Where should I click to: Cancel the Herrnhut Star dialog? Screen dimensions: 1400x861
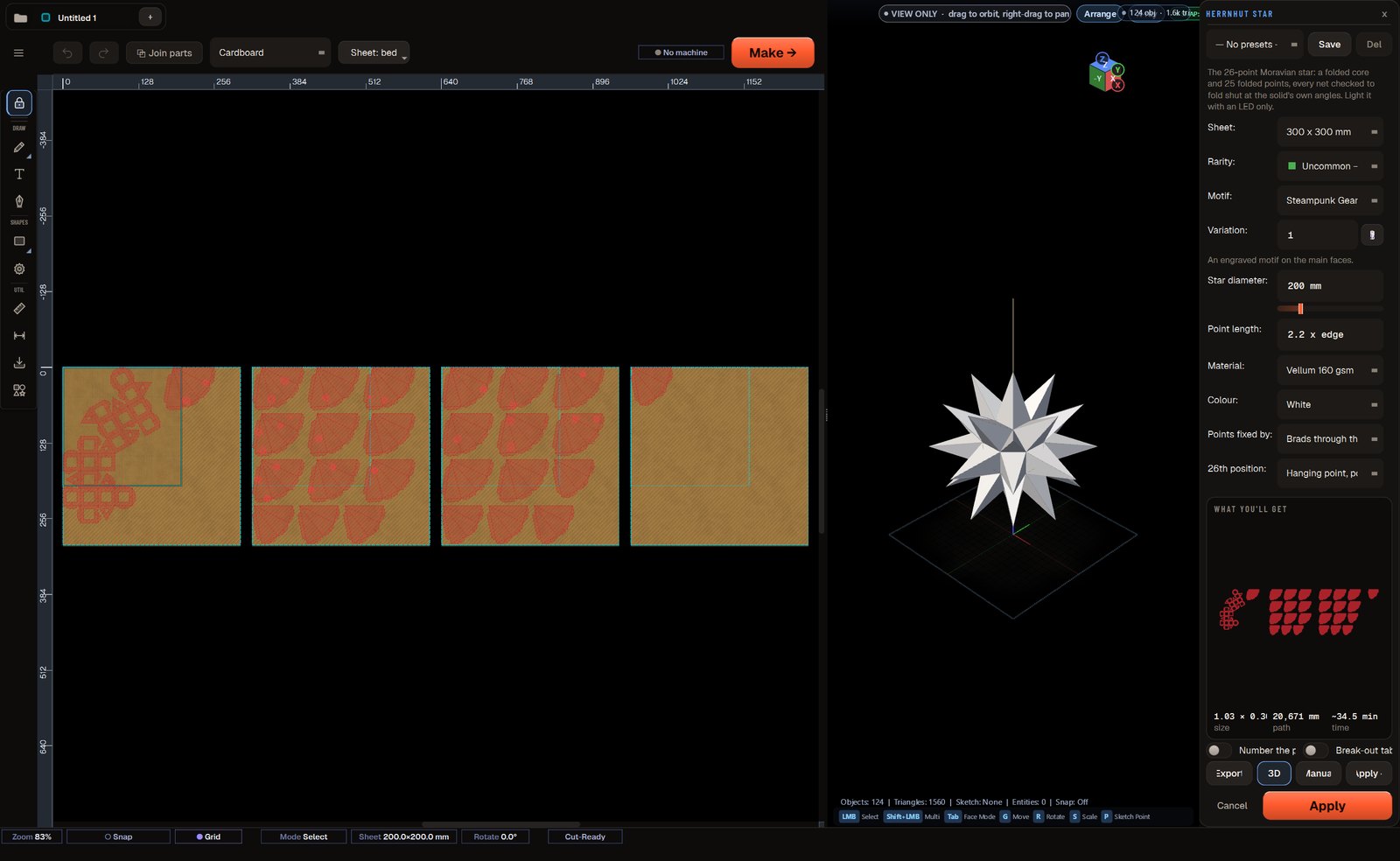point(1232,806)
